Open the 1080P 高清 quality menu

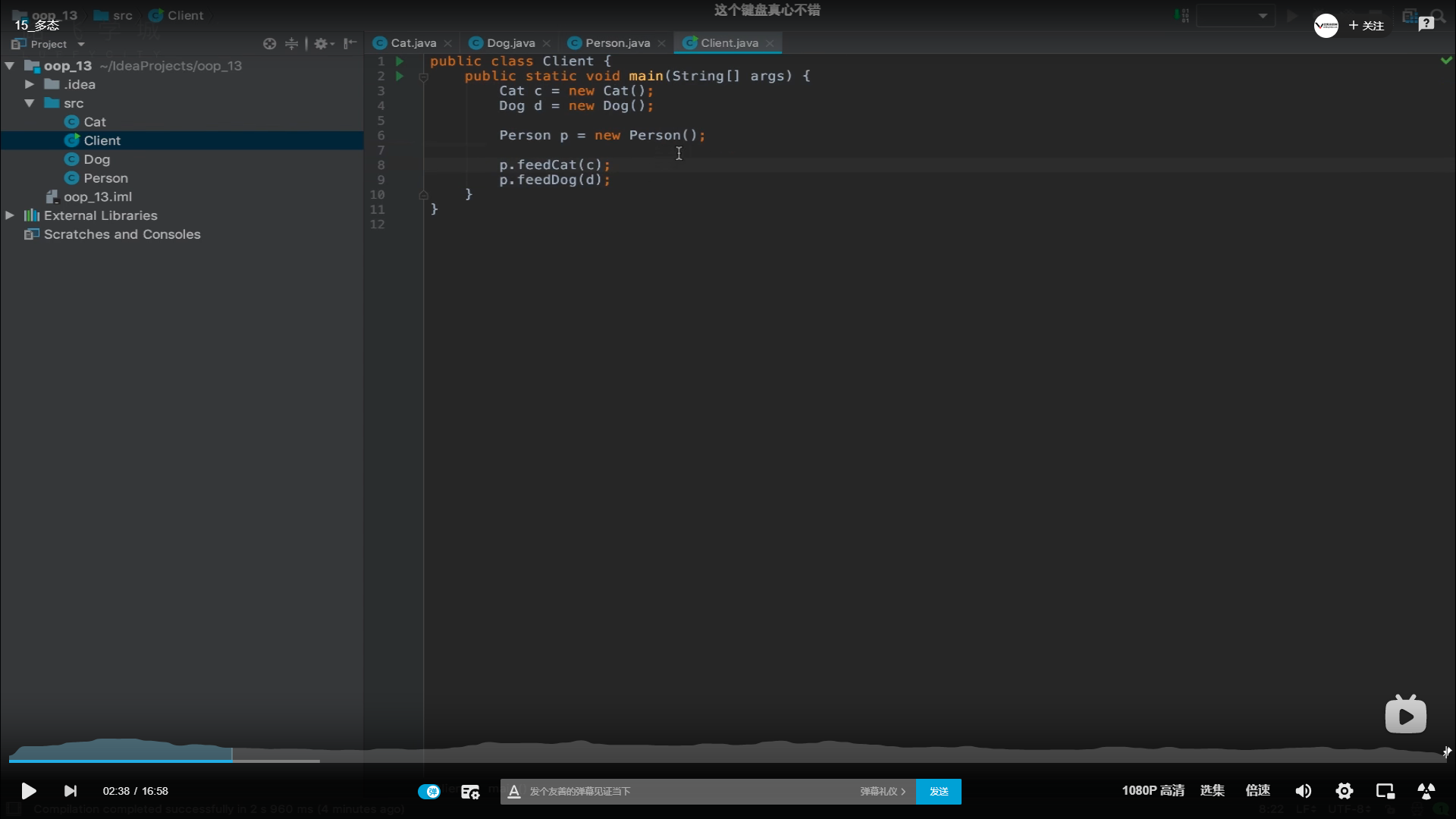tap(1153, 790)
